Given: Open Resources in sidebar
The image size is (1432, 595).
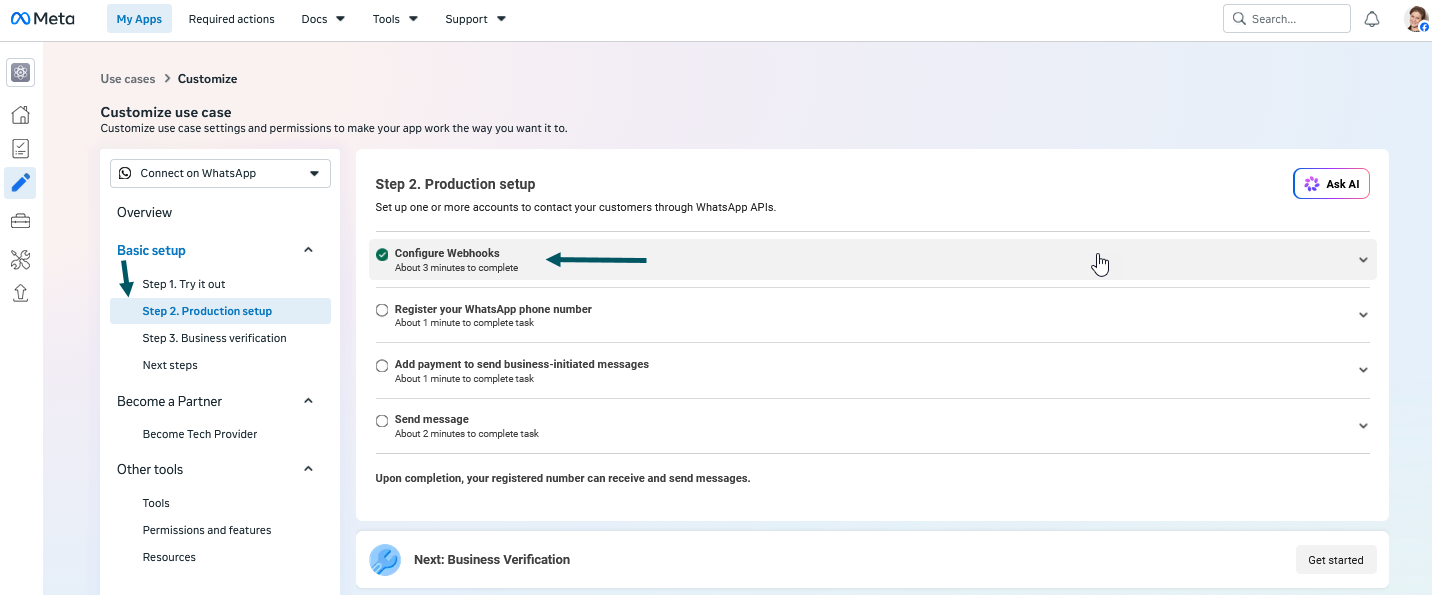Looking at the screenshot, I should [x=169, y=557].
